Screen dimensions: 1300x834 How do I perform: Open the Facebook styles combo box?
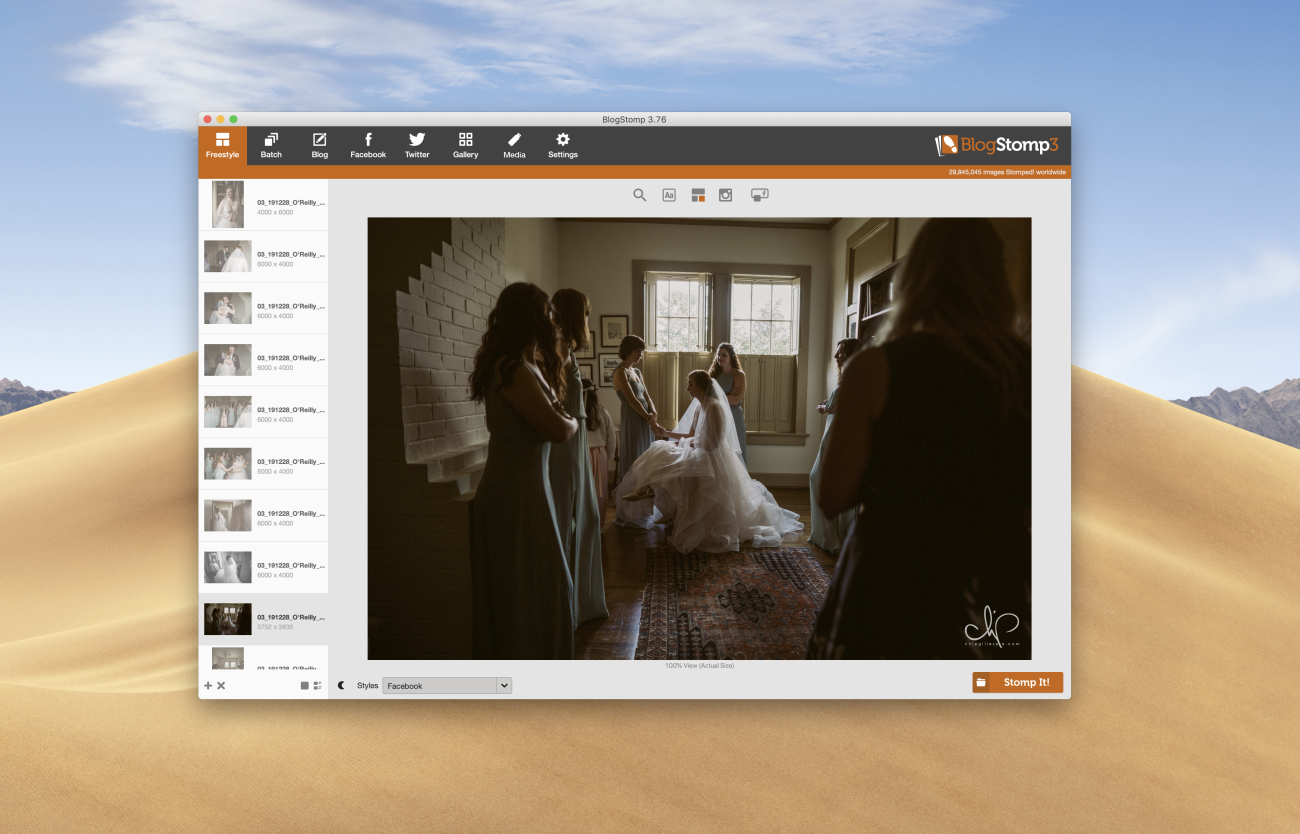[439, 686]
